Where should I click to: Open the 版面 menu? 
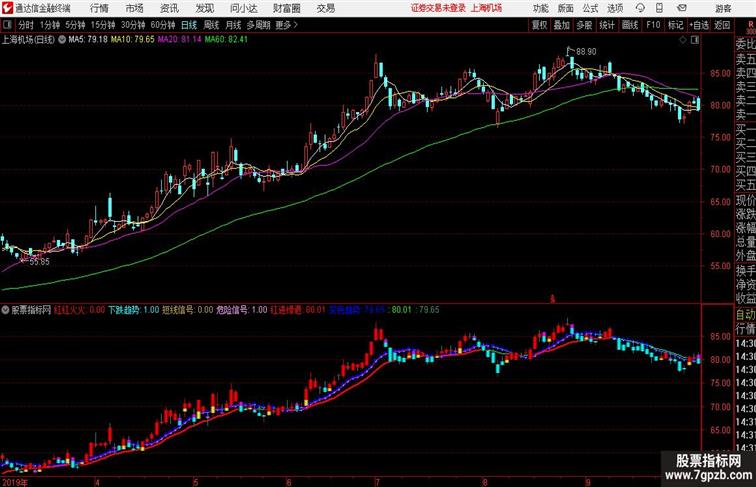pyautogui.click(x=566, y=8)
